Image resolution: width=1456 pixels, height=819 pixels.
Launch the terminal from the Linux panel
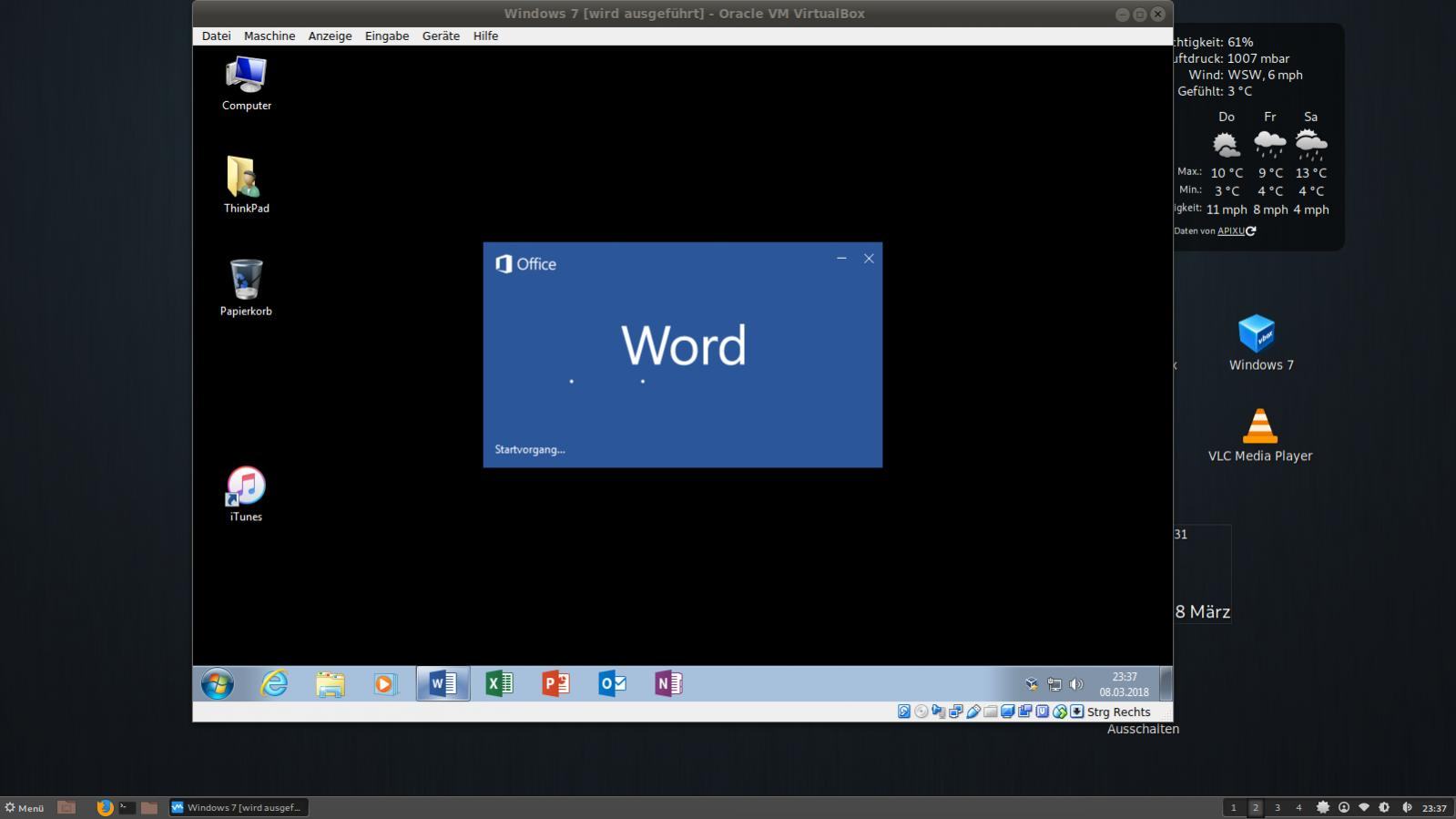tap(127, 807)
